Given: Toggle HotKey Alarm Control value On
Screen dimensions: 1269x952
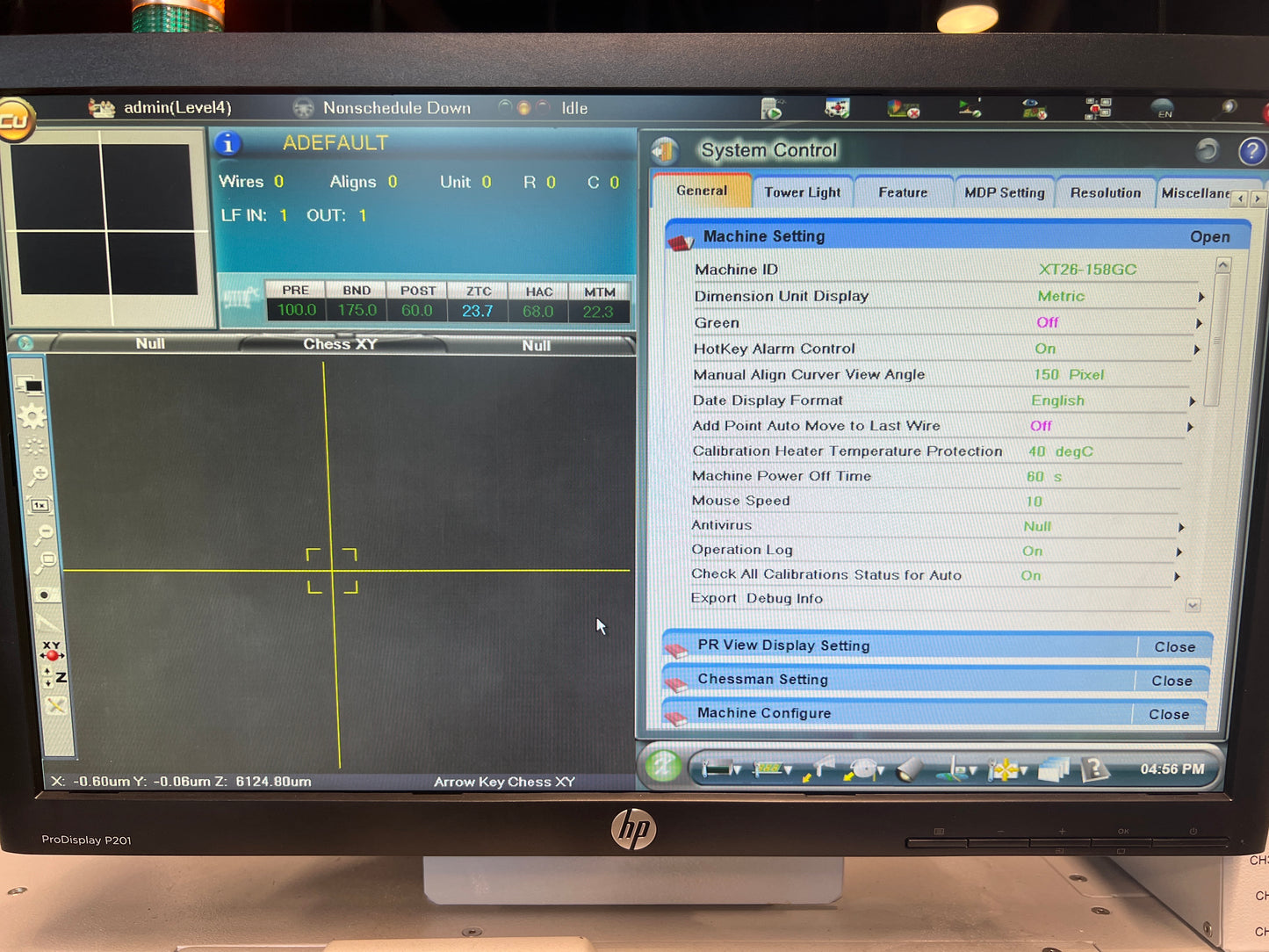Looking at the screenshot, I should pos(1045,349).
